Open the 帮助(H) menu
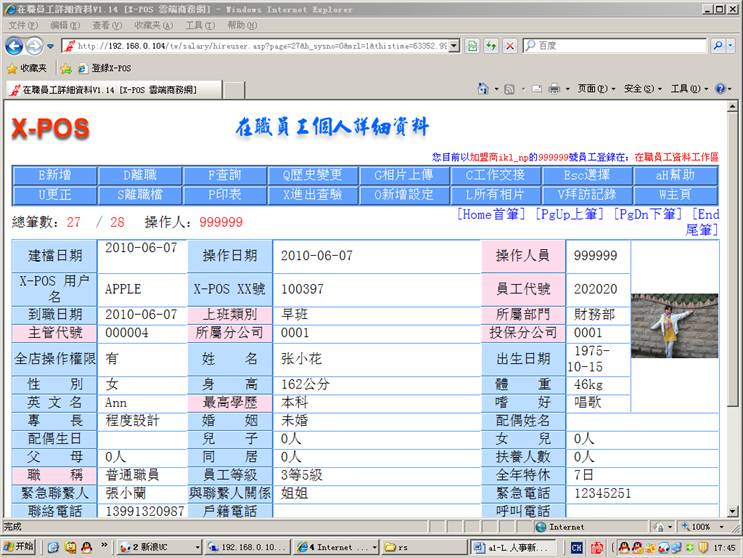The image size is (743, 558). pyautogui.click(x=241, y=25)
